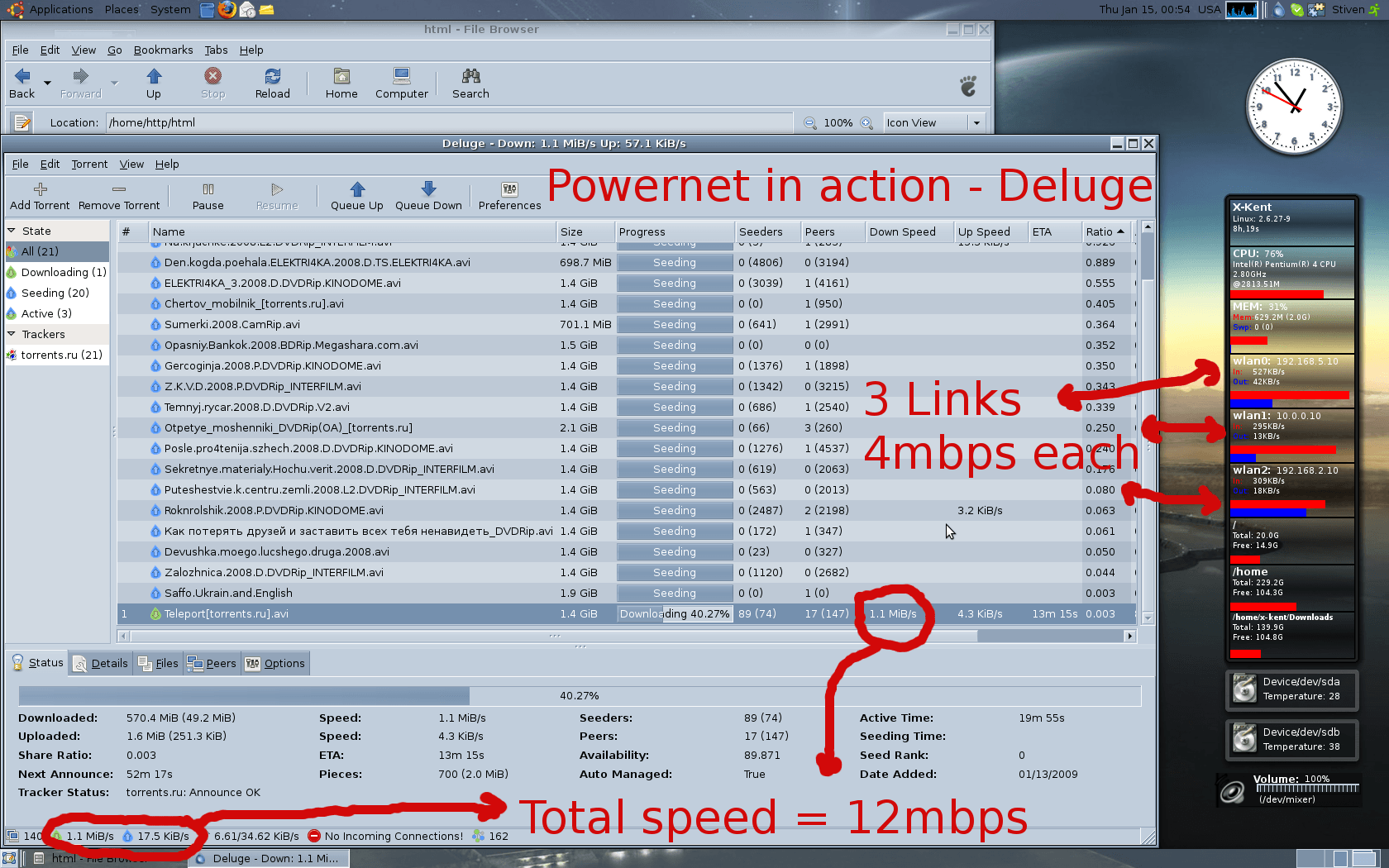The image size is (1389, 868).
Task: Click the Location path input field
Action: [x=449, y=122]
